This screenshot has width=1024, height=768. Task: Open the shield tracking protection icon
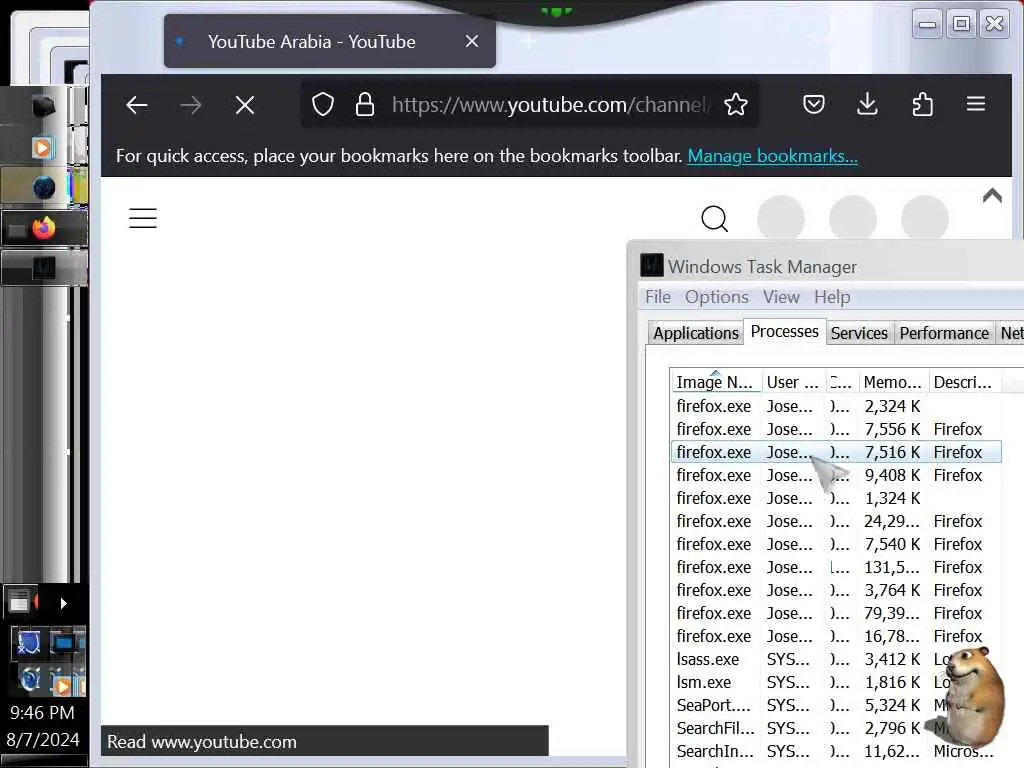[323, 104]
